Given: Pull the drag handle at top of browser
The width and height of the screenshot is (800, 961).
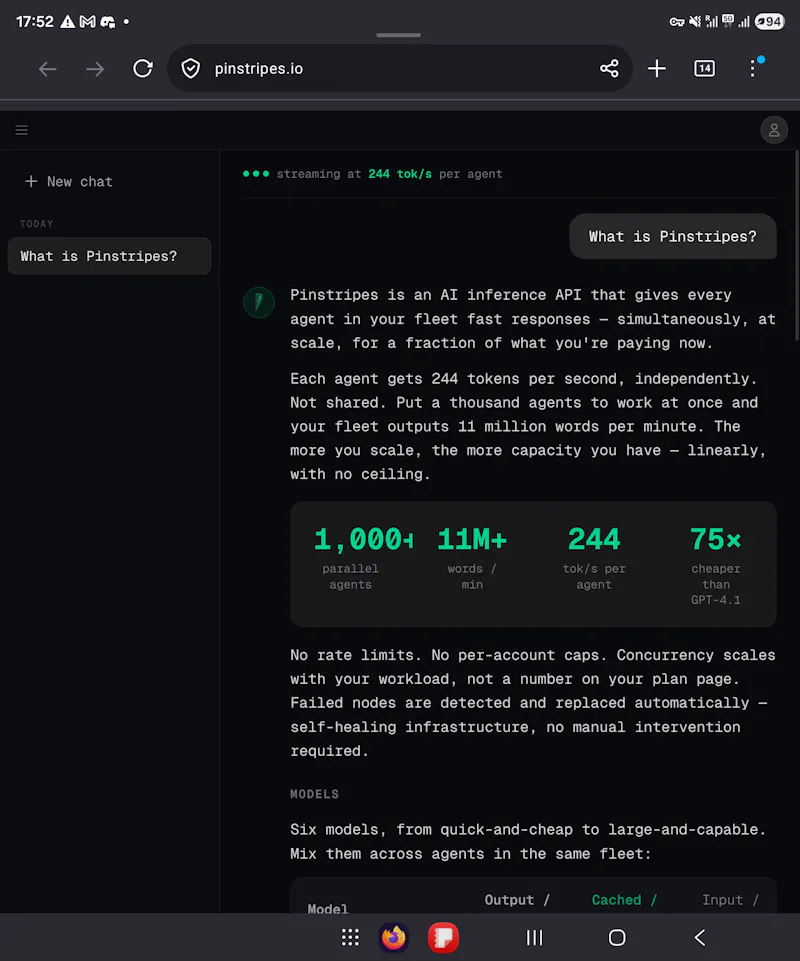Looking at the screenshot, I should [398, 35].
